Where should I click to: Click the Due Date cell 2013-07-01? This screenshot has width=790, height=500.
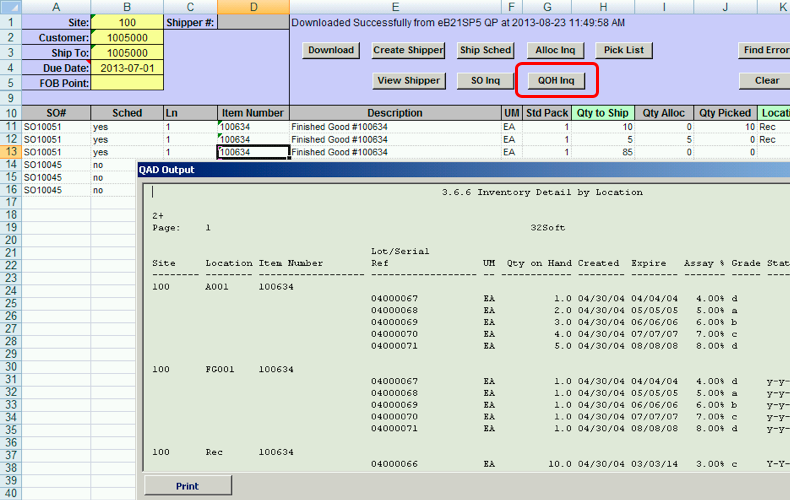tap(127, 67)
